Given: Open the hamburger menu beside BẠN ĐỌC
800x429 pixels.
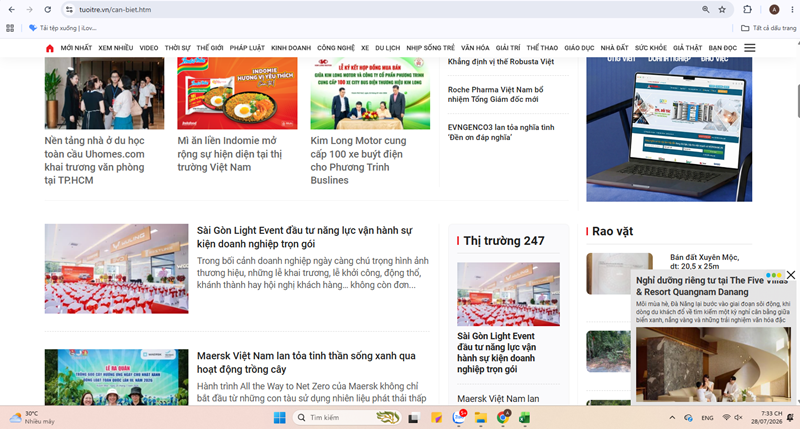Looking at the screenshot, I should tap(749, 48).
